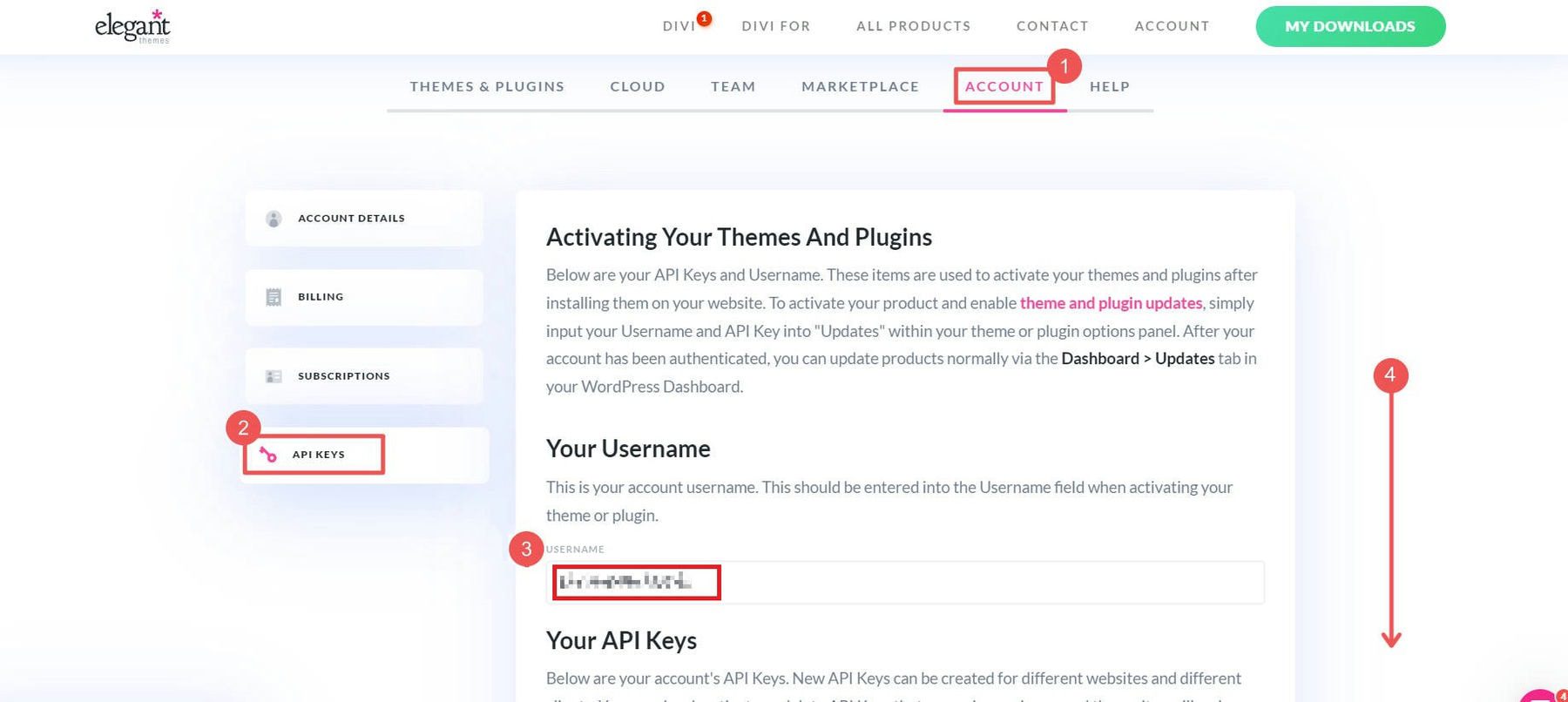Viewport: 1568px width, 702px height.
Task: Click inside the Username field
Action: [905, 582]
